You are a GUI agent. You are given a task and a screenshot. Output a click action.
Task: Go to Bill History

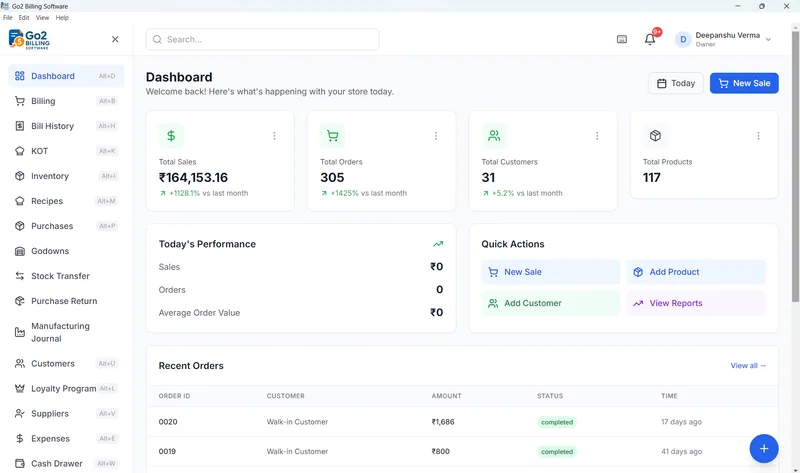66,126
